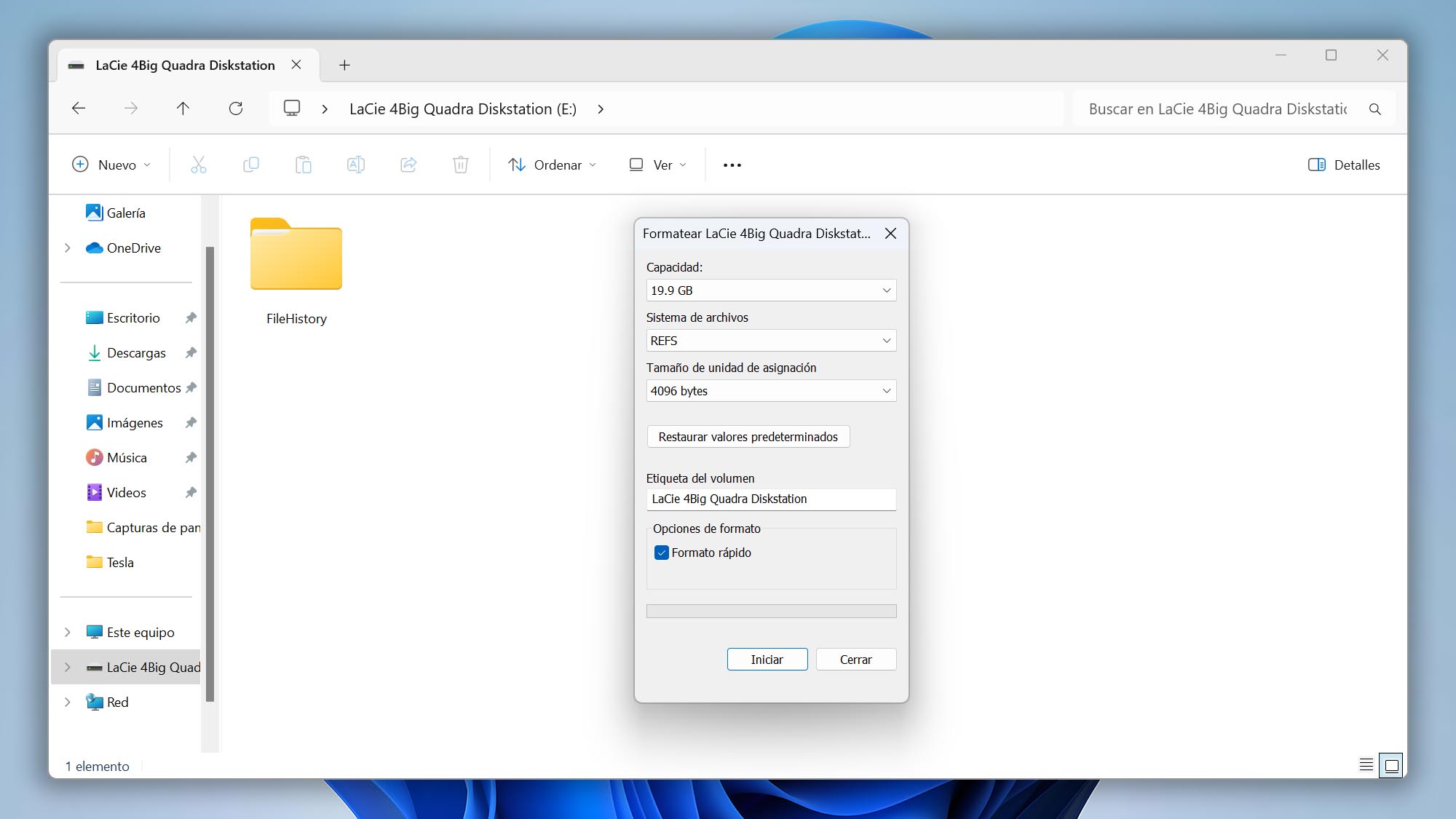Open the Nuevo dropdown menu
1456x819 pixels.
click(x=111, y=165)
